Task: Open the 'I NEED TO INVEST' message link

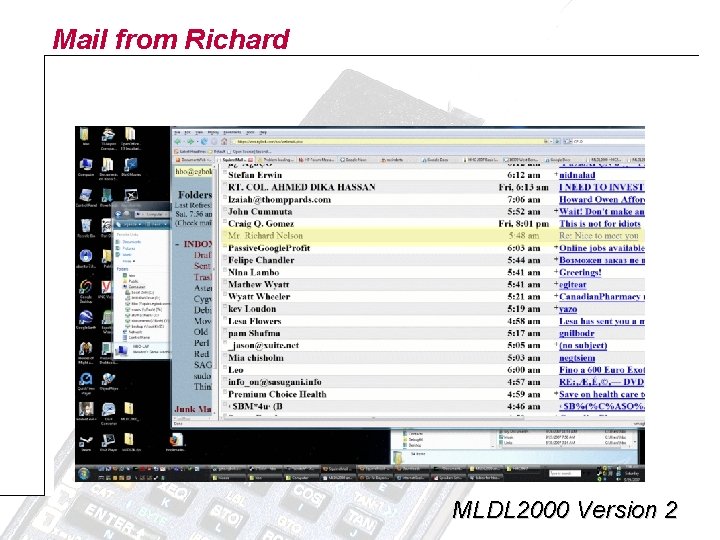Action: click(x=602, y=187)
